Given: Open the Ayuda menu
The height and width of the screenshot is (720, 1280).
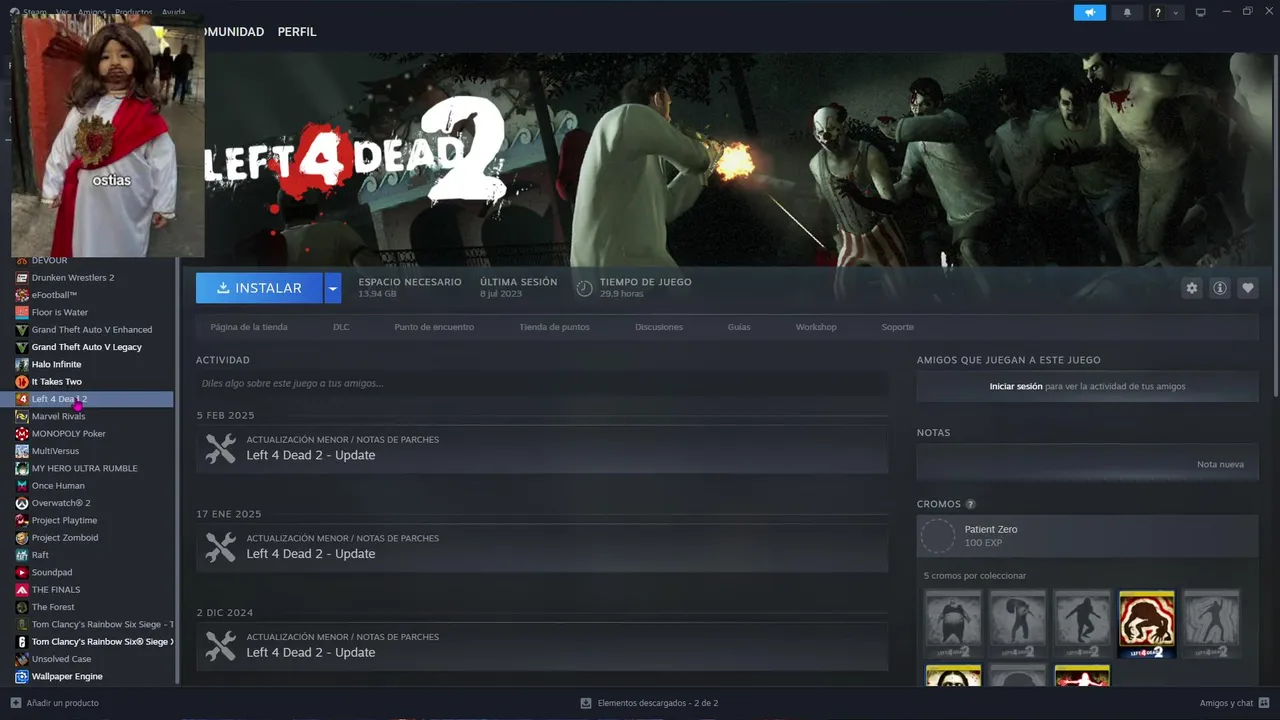Looking at the screenshot, I should (173, 12).
